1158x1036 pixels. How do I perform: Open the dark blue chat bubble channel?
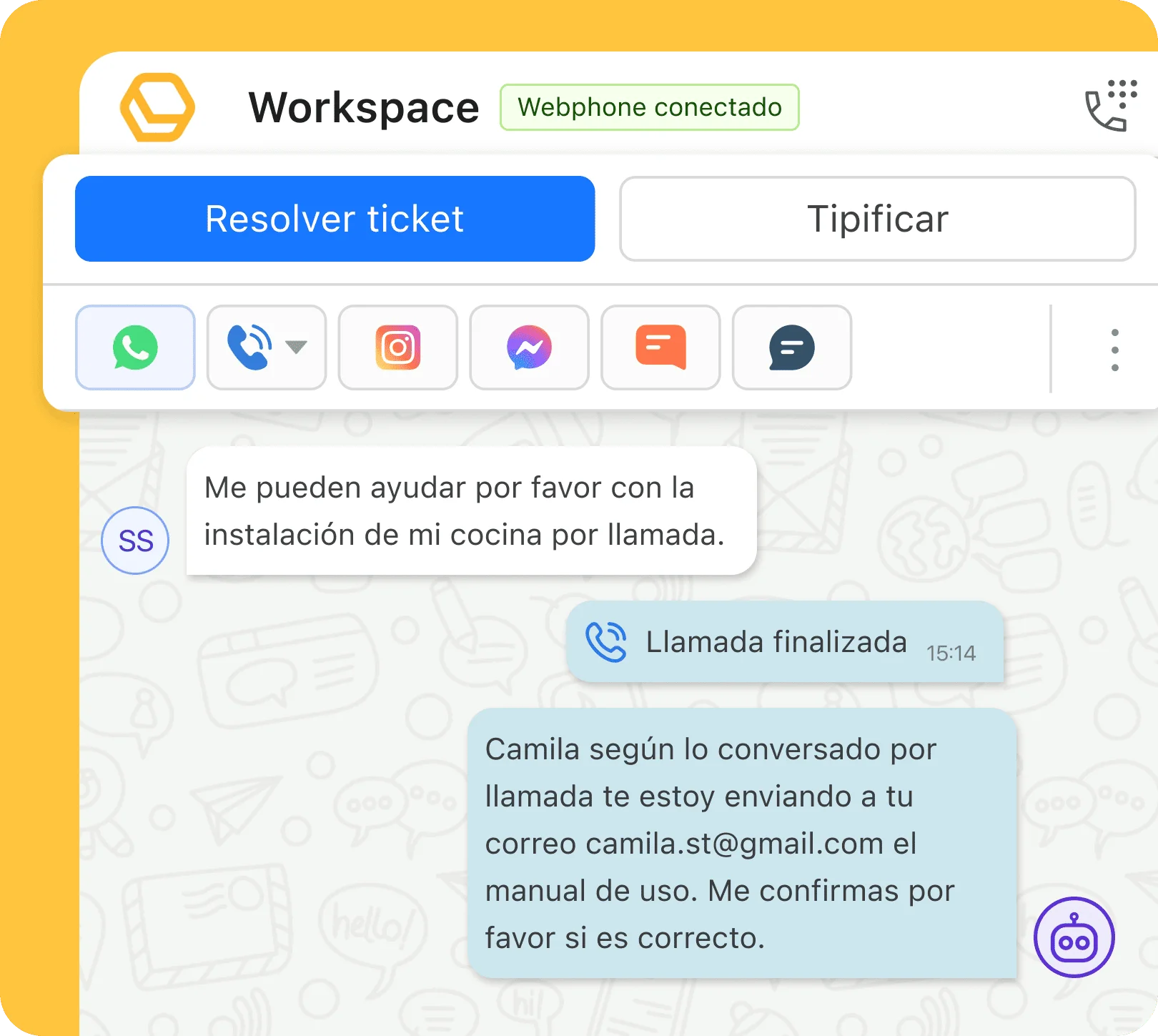point(792,347)
